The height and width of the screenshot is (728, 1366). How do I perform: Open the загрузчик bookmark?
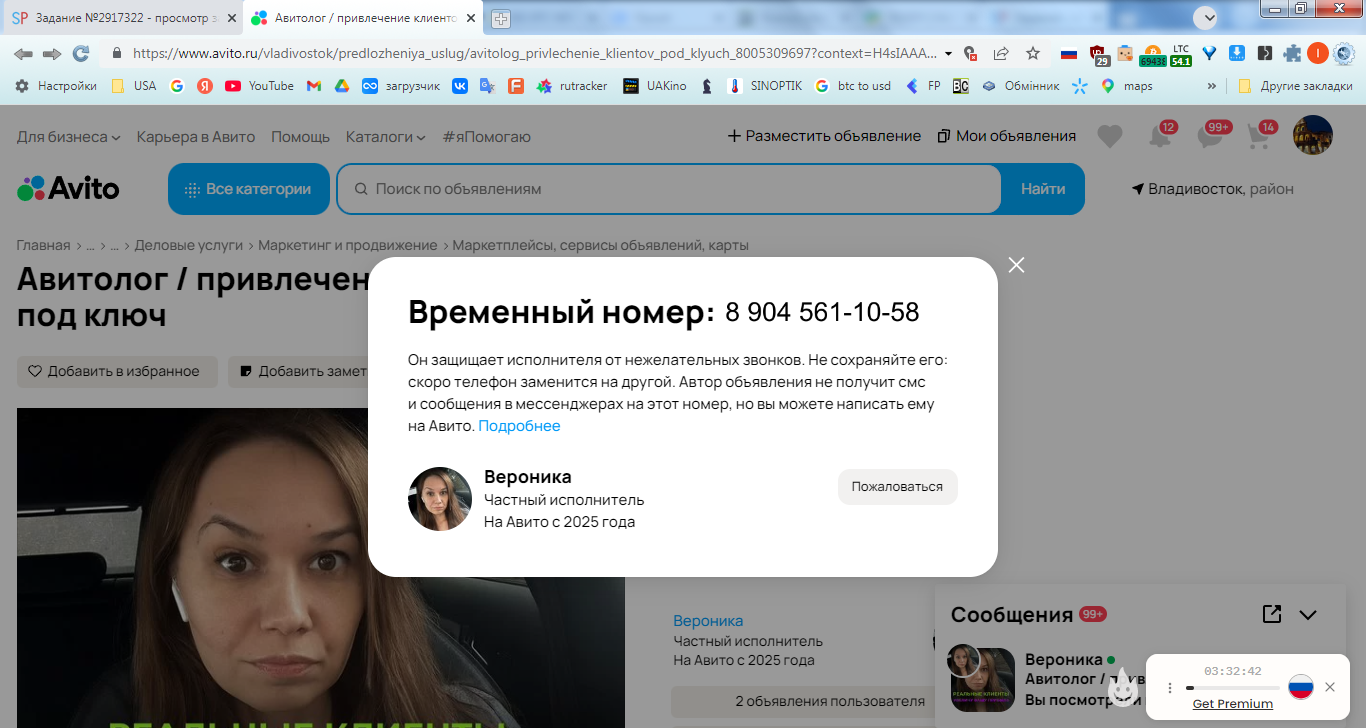401,86
